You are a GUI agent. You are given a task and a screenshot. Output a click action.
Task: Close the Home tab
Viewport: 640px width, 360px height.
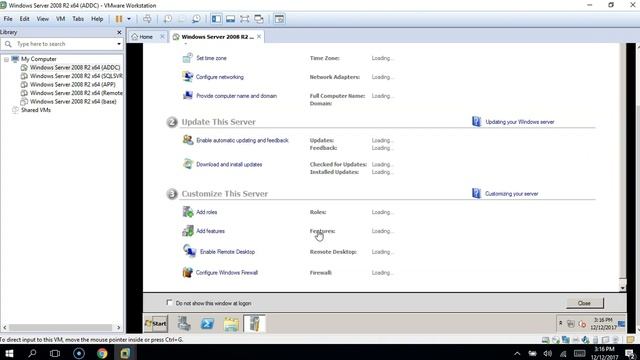point(162,36)
